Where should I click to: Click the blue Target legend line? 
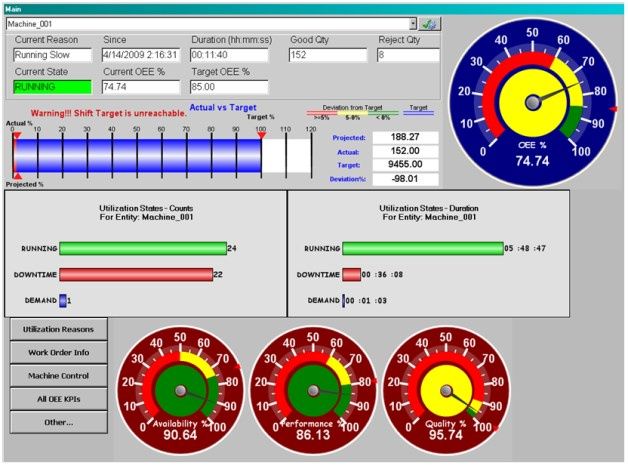(418, 113)
